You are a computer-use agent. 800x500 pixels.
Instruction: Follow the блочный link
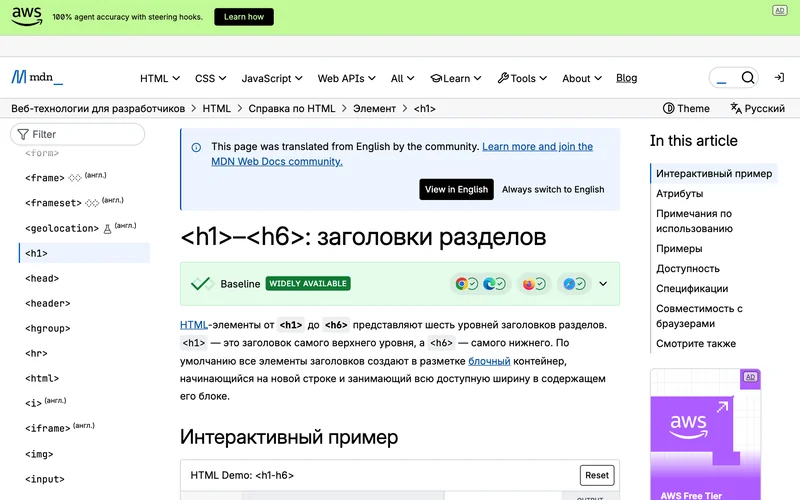pos(489,361)
